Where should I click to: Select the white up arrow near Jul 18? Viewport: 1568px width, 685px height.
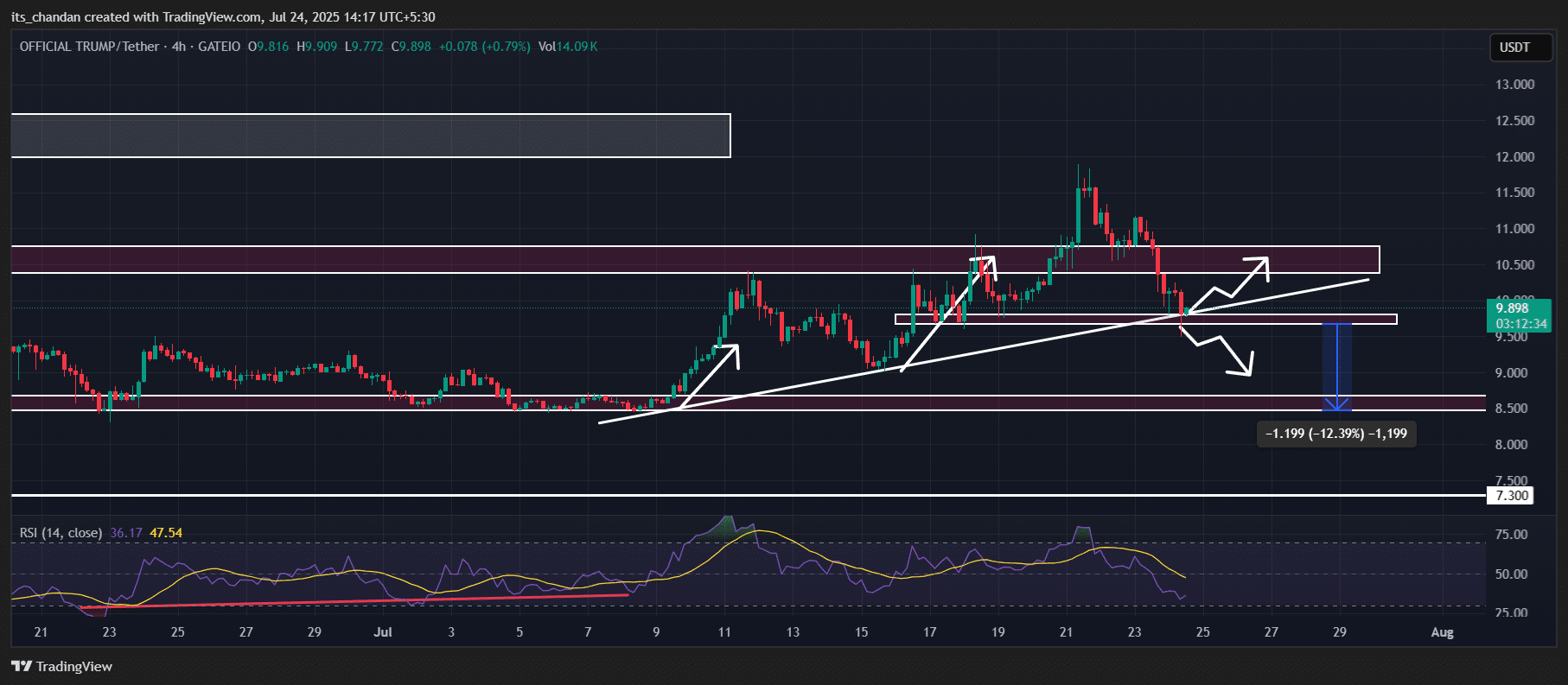947,313
